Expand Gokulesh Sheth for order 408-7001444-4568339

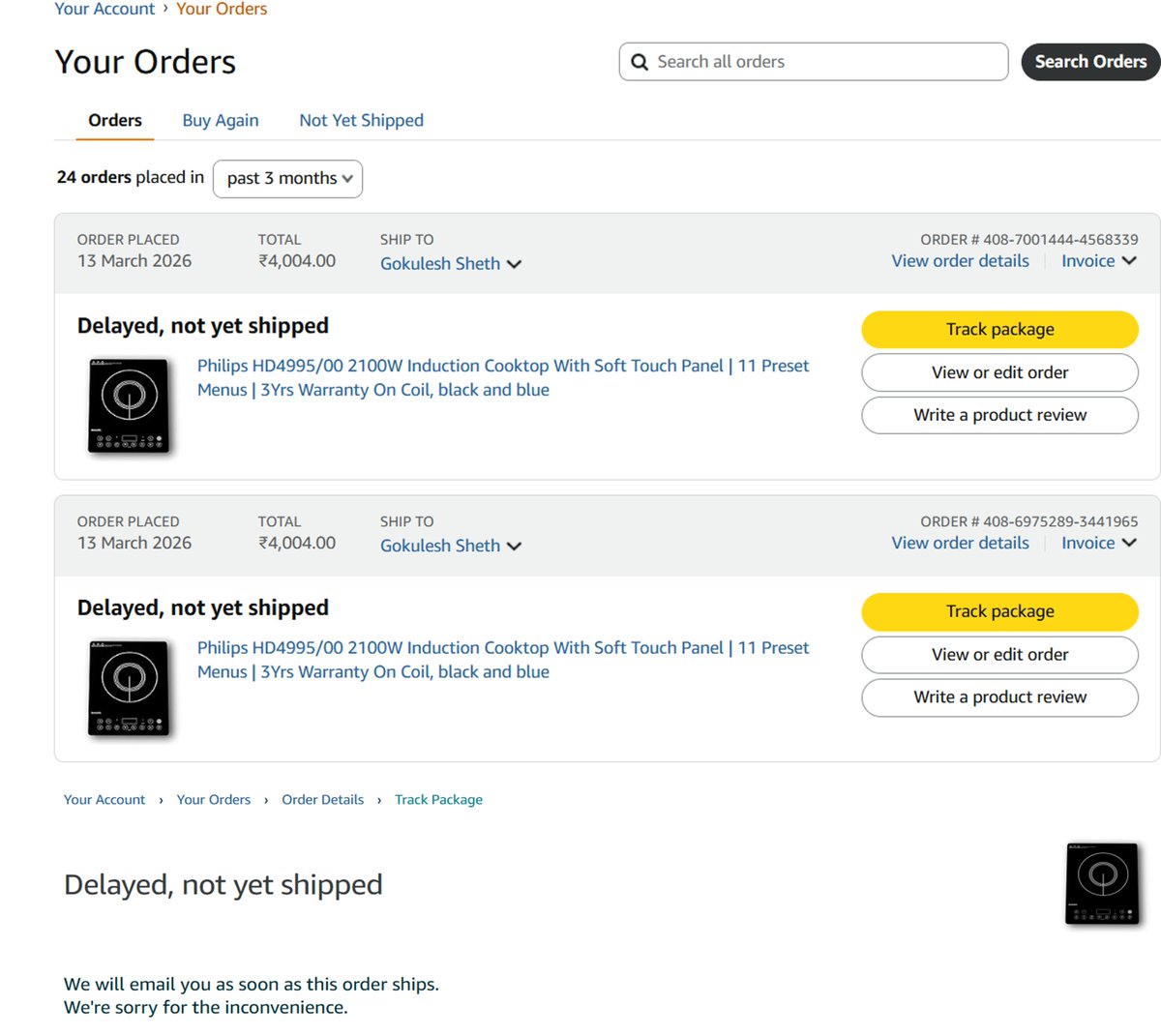(451, 263)
